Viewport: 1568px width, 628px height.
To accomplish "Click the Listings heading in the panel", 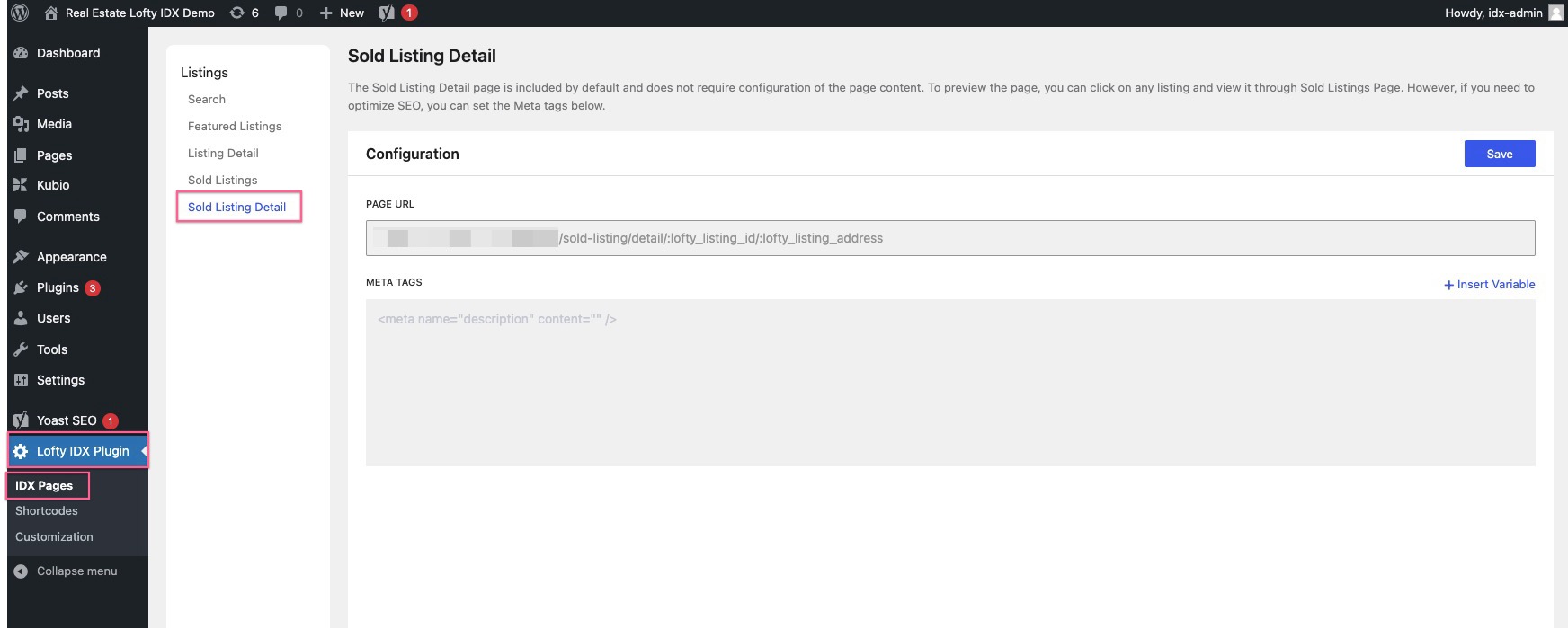I will 204,73.
